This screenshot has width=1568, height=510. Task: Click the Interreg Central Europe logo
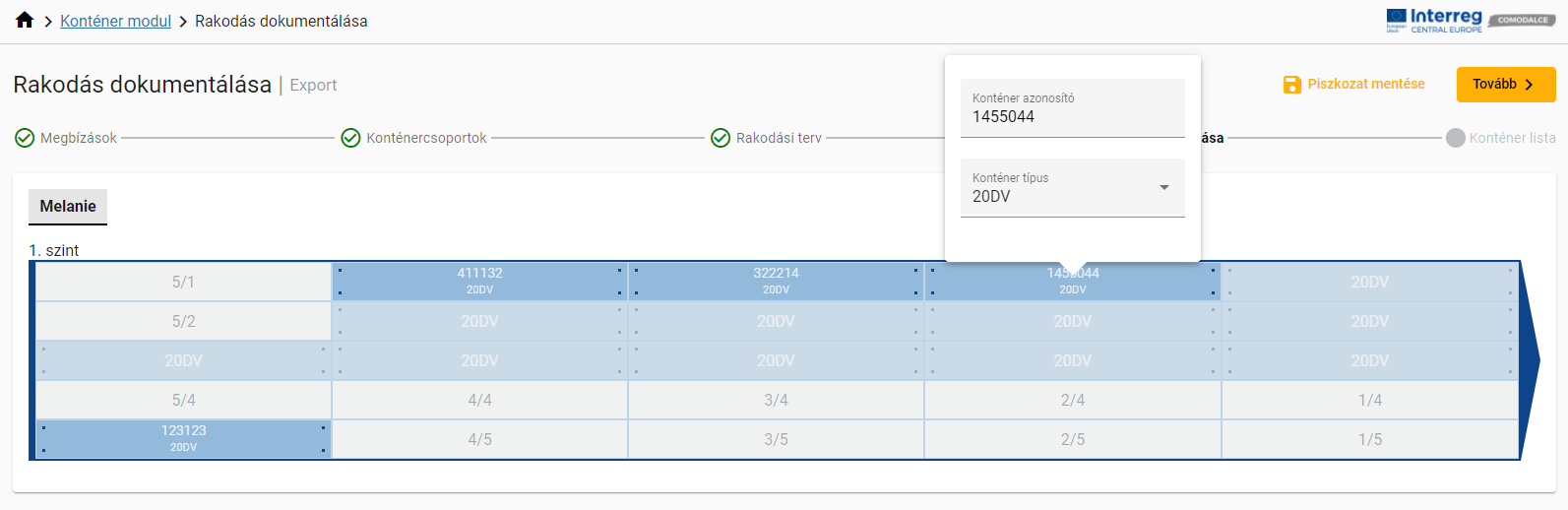[1433, 21]
